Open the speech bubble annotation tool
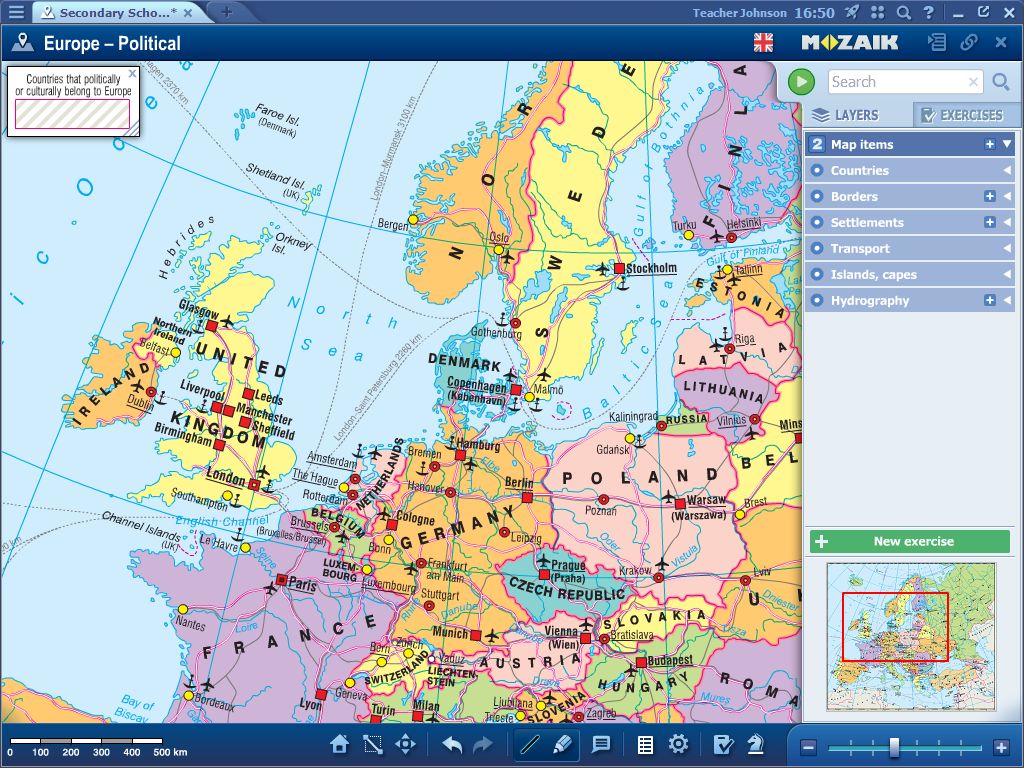Image resolution: width=1024 pixels, height=768 pixels. coord(601,745)
